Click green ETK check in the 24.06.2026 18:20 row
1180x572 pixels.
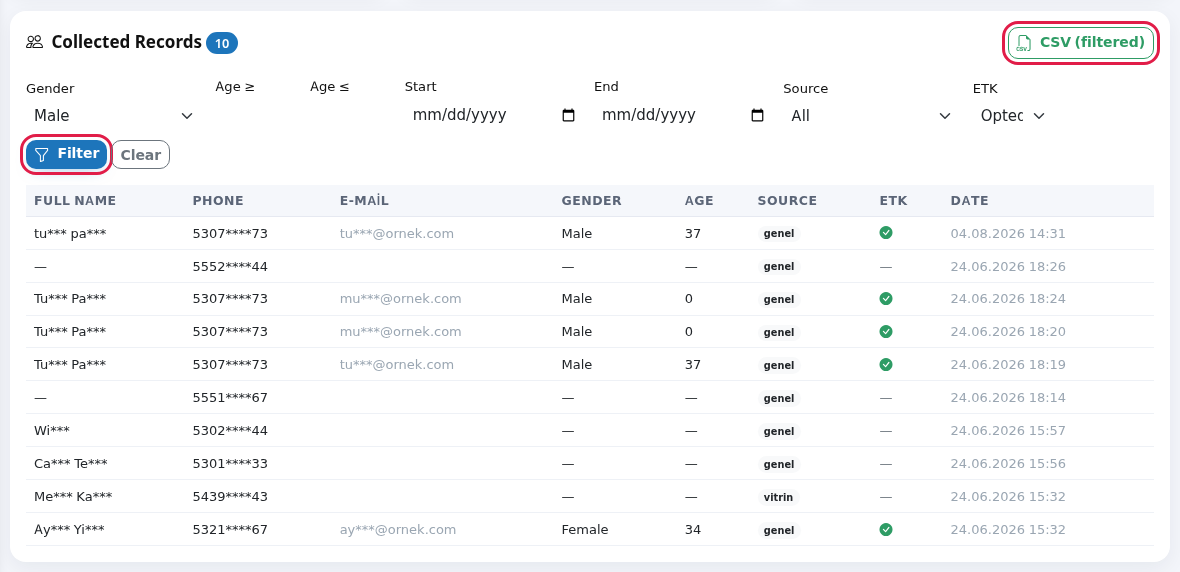pos(886,331)
